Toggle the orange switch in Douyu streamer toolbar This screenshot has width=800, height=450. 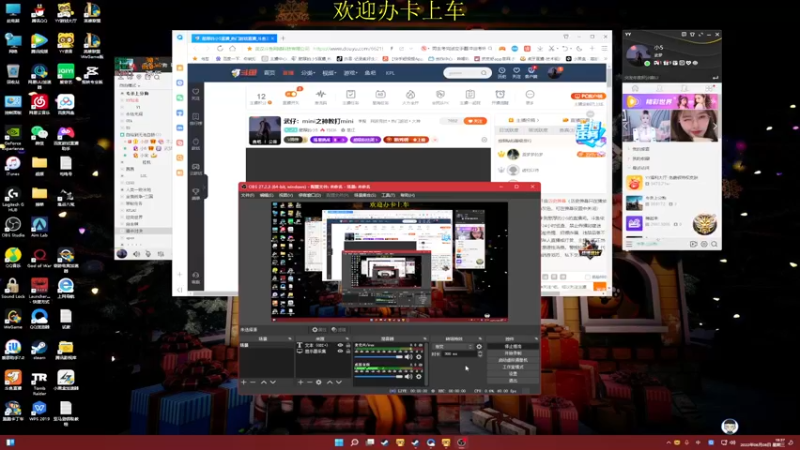291,94
